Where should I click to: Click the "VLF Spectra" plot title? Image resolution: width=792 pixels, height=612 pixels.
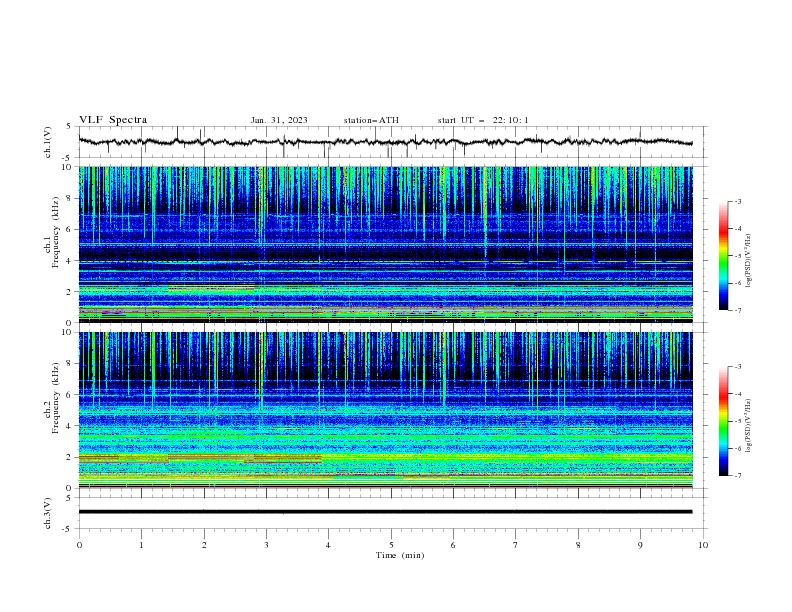pyautogui.click(x=113, y=120)
